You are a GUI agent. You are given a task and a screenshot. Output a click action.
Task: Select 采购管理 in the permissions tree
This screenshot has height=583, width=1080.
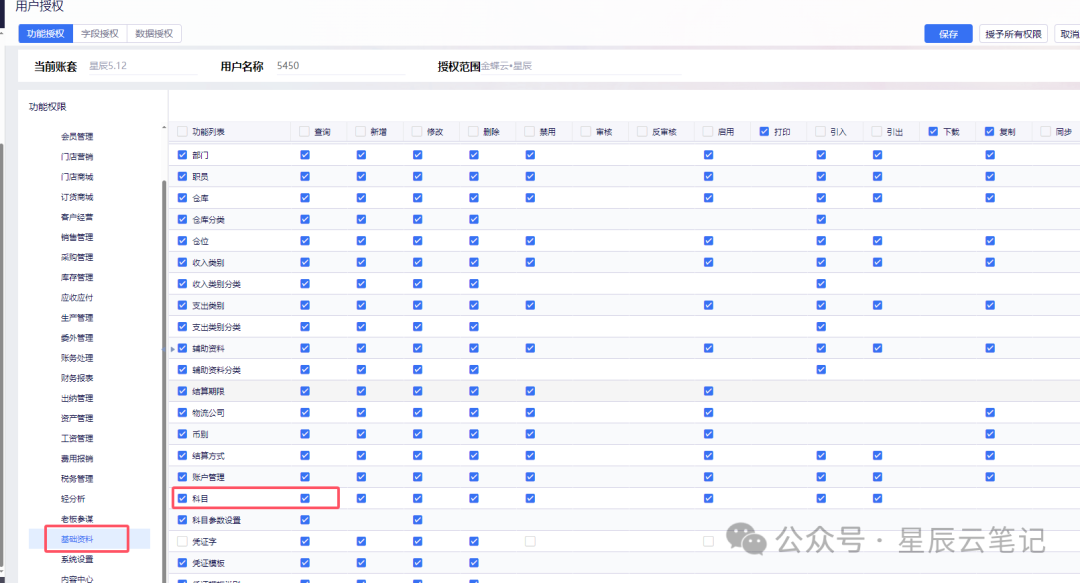click(77, 257)
